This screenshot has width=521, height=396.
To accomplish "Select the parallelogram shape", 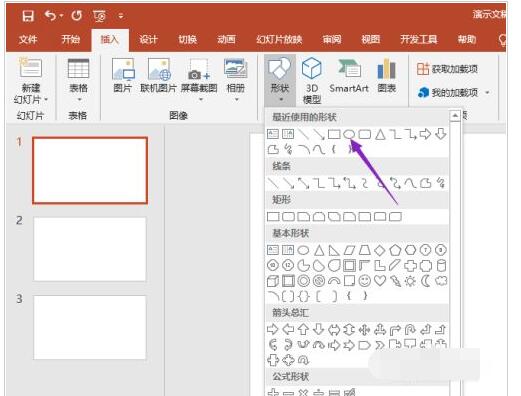I will pos(349,250).
